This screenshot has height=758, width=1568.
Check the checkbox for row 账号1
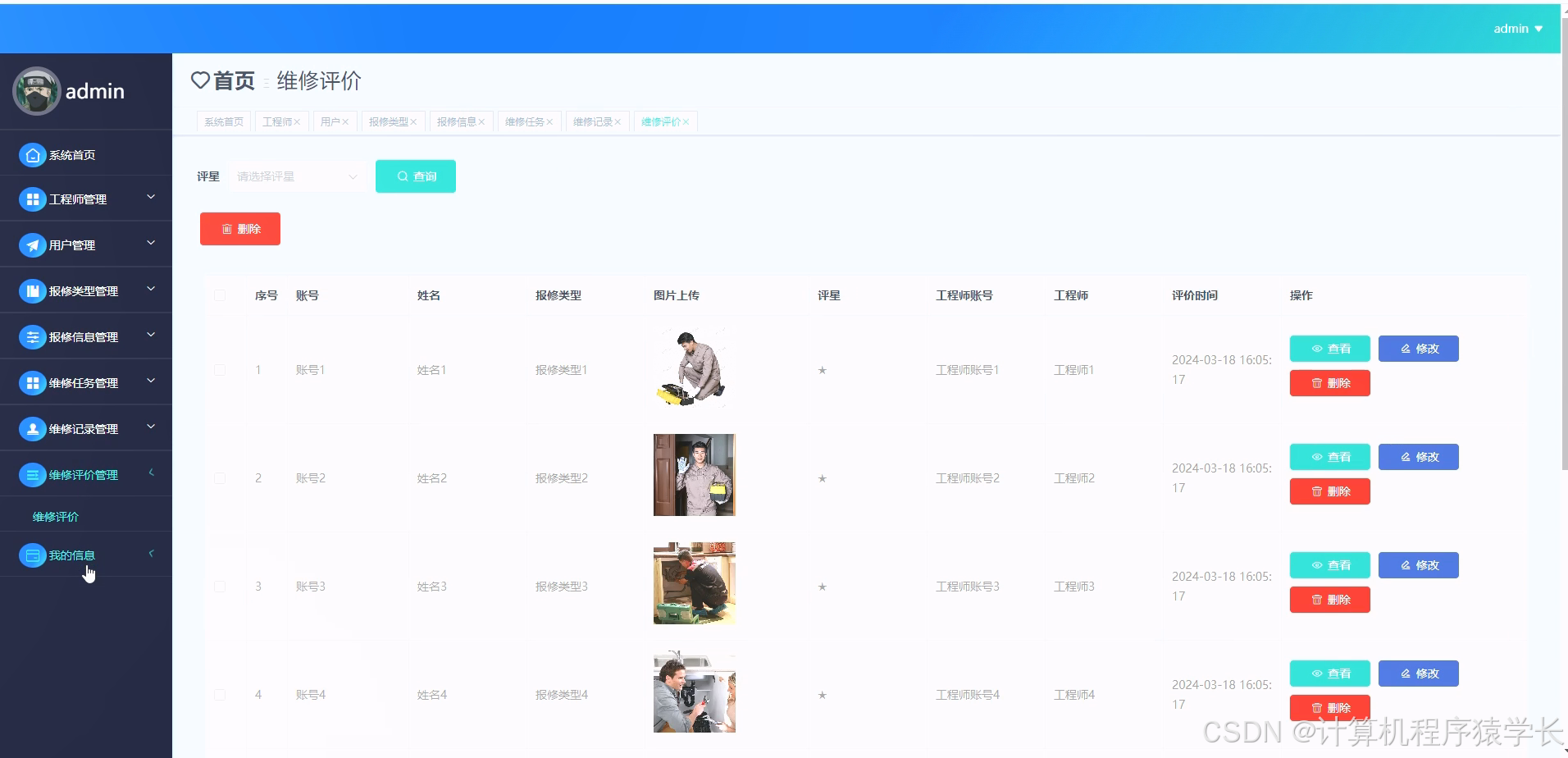[x=220, y=370]
